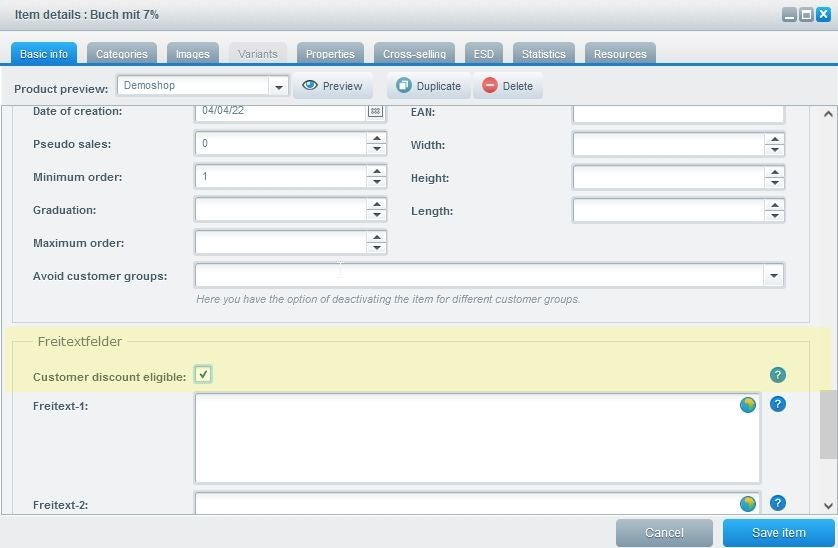Click the globe translation icon in Freitext-1

click(748, 405)
